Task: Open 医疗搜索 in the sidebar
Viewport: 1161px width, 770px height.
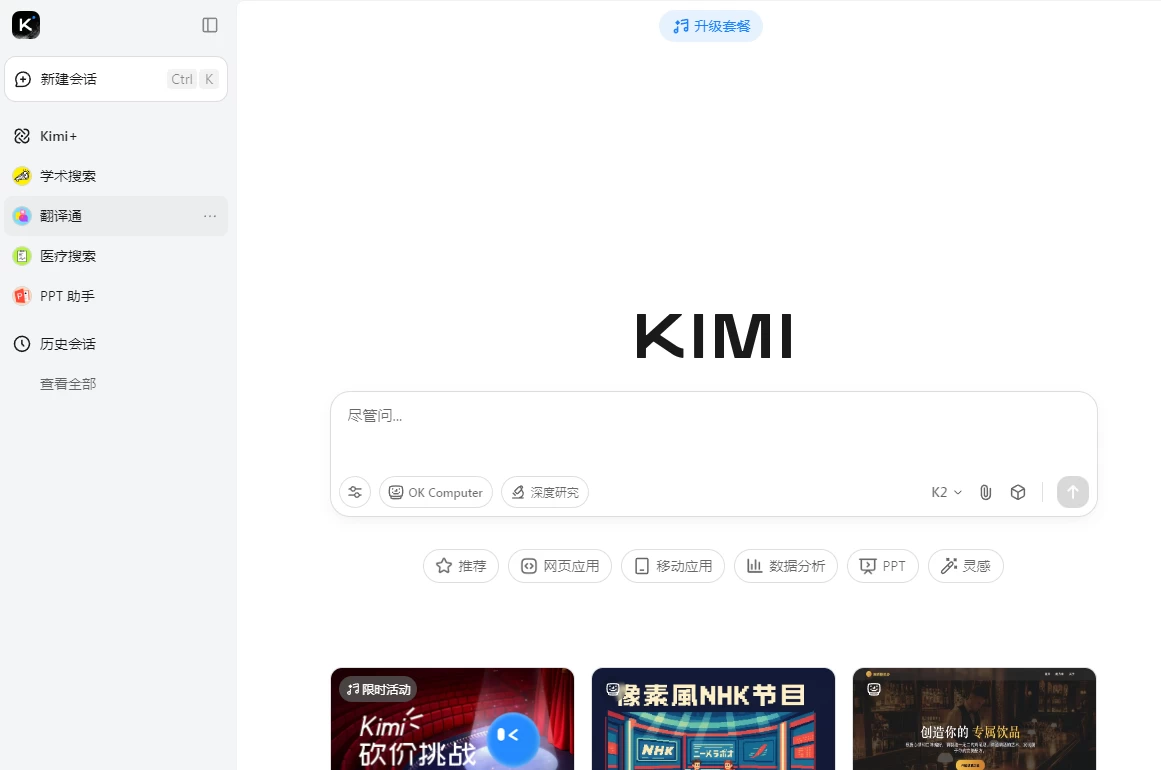Action: 68,255
